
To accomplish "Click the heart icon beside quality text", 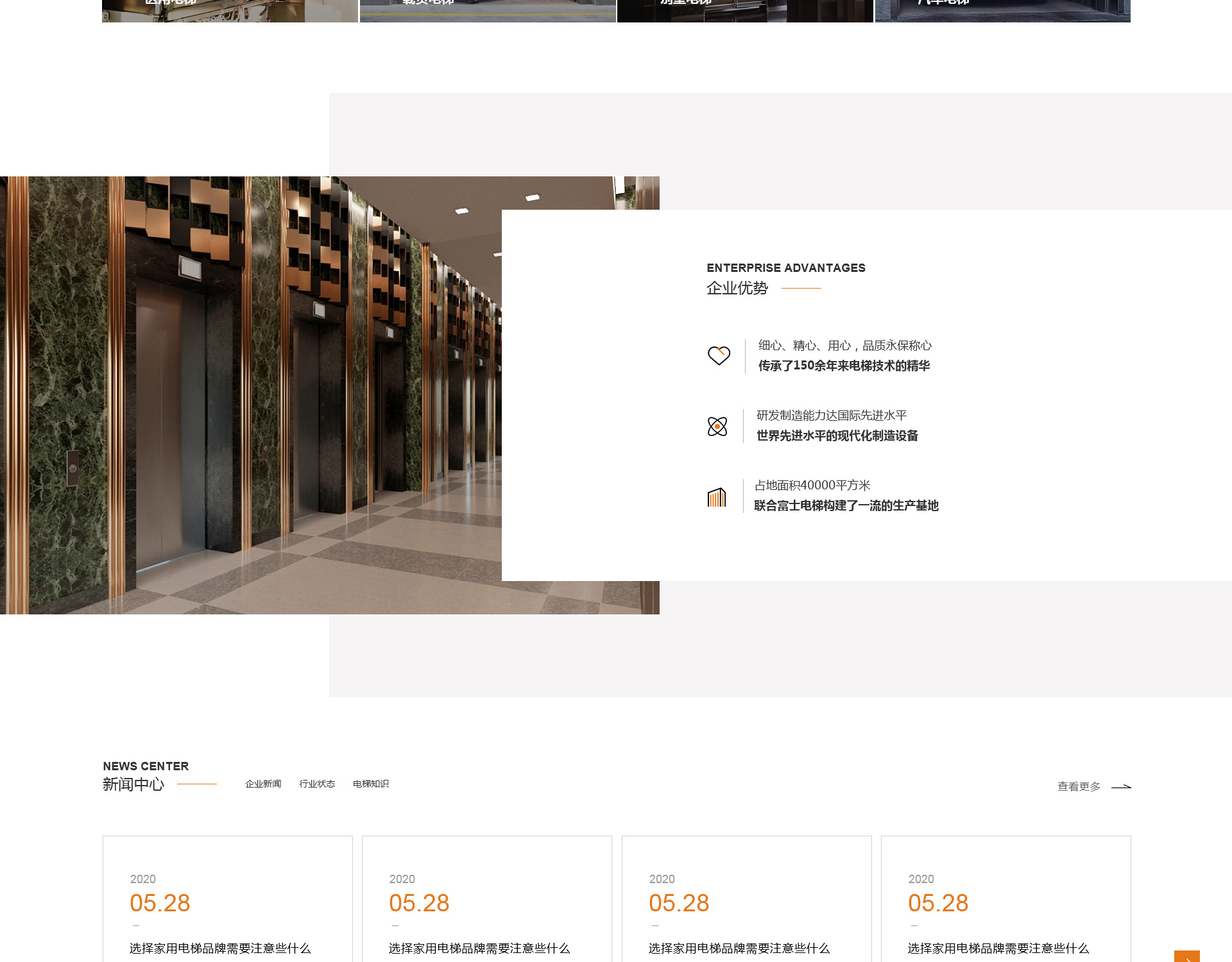I will tap(719, 355).
